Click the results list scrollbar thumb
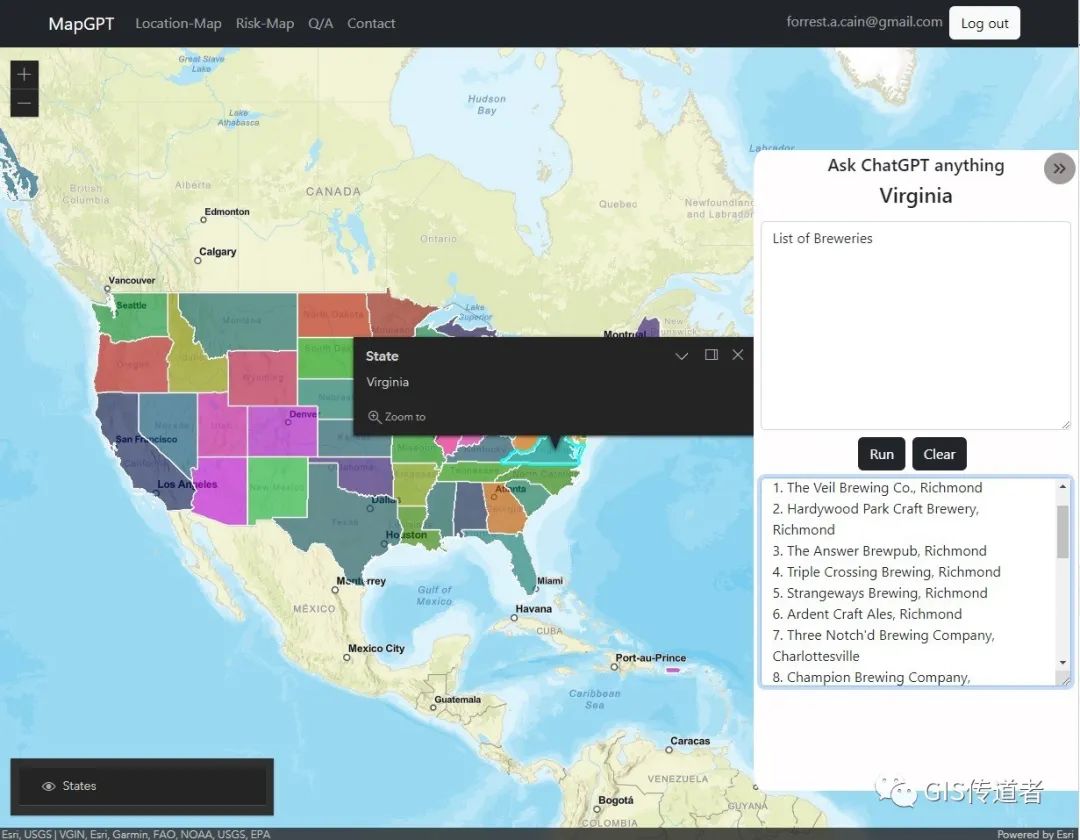The image size is (1080, 840). point(1063,530)
